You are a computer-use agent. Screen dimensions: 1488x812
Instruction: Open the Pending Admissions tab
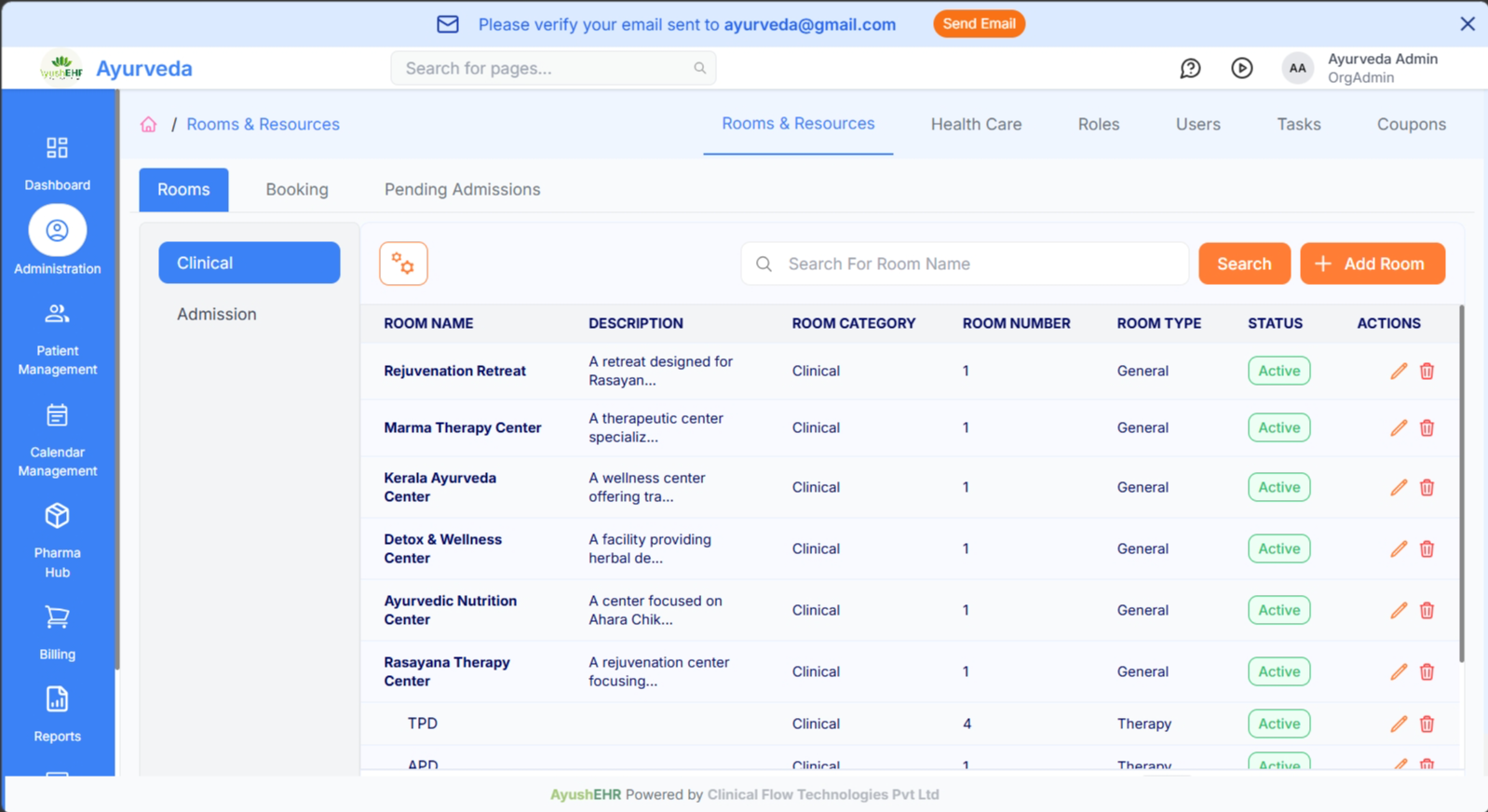[x=462, y=189]
